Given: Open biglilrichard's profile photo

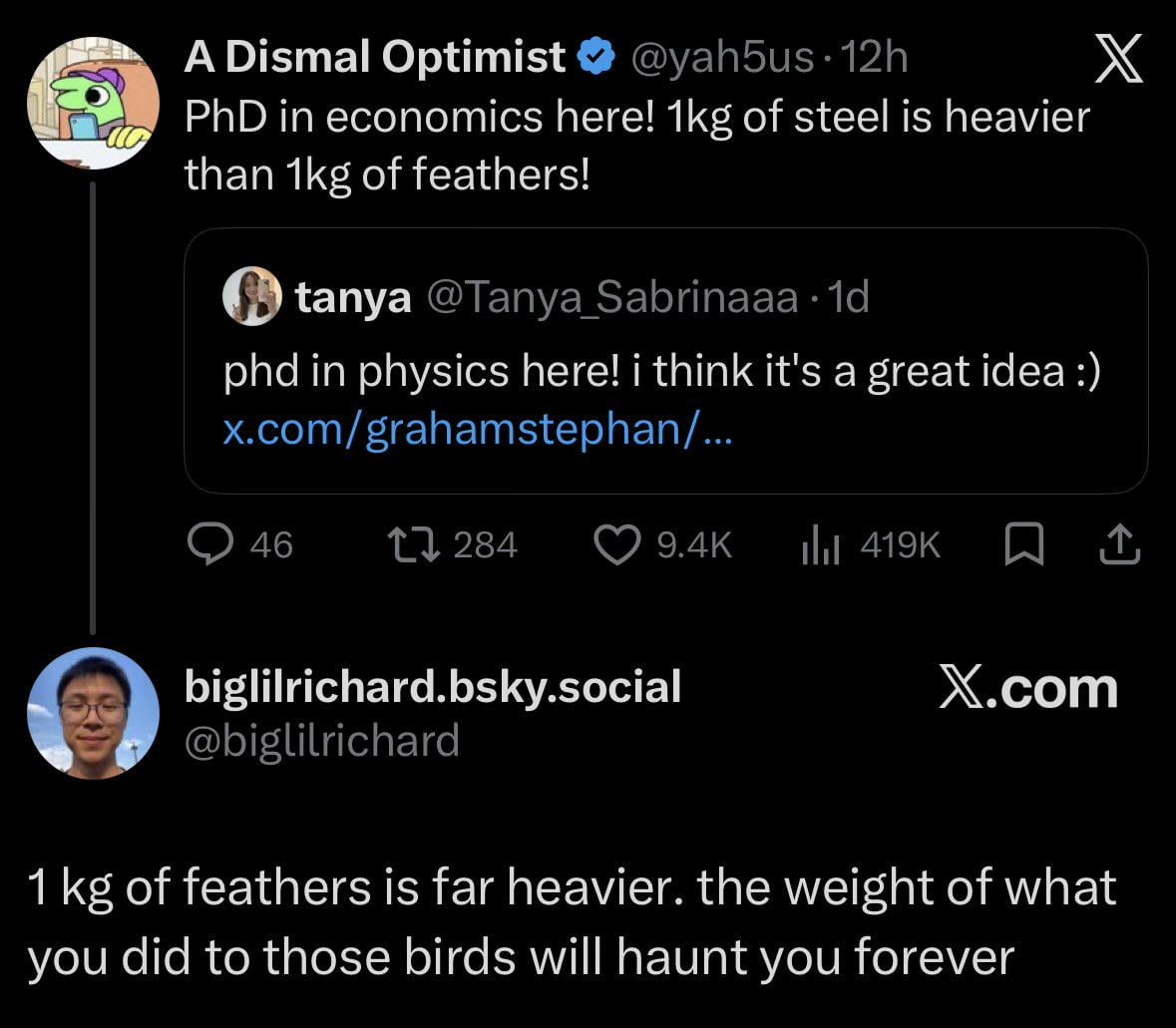Looking at the screenshot, I should [x=93, y=713].
